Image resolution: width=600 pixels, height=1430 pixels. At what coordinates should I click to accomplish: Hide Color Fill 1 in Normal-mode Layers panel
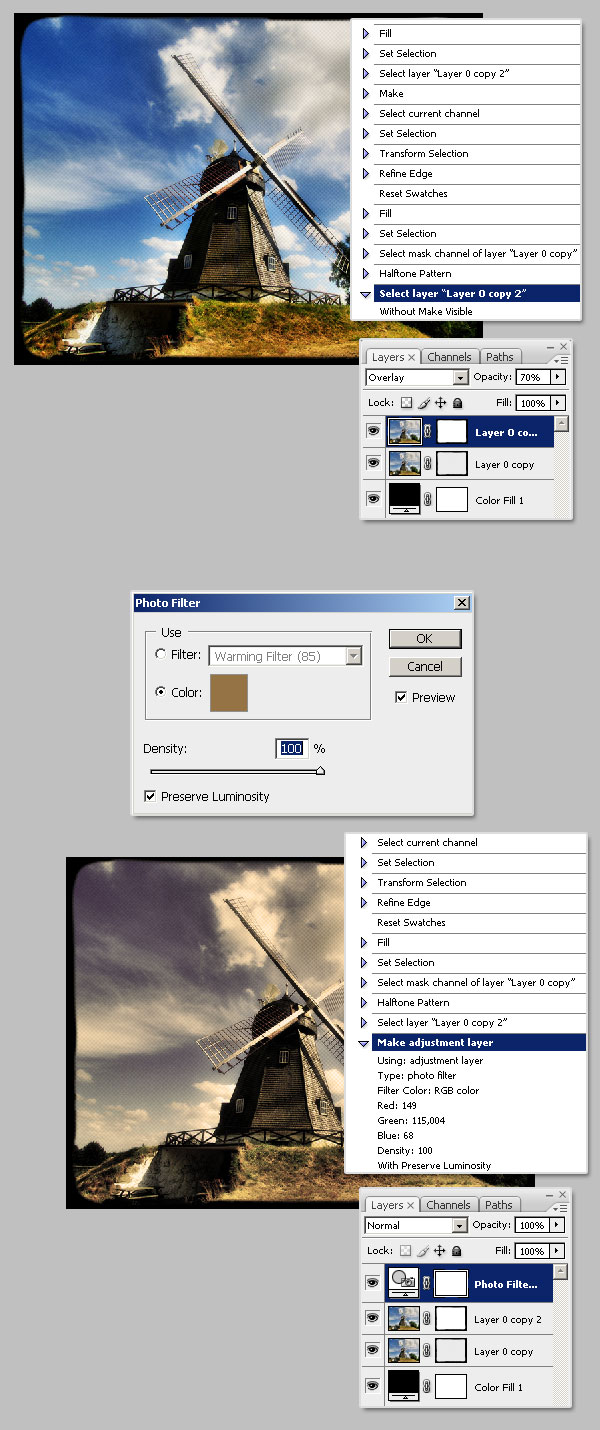point(373,1386)
